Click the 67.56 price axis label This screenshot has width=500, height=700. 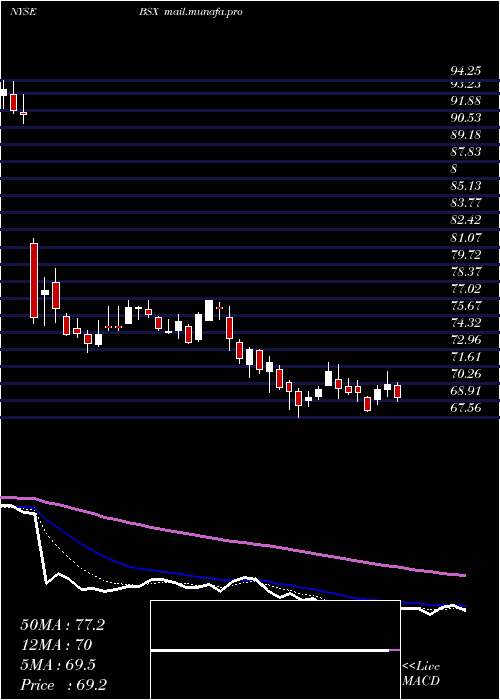(466, 408)
